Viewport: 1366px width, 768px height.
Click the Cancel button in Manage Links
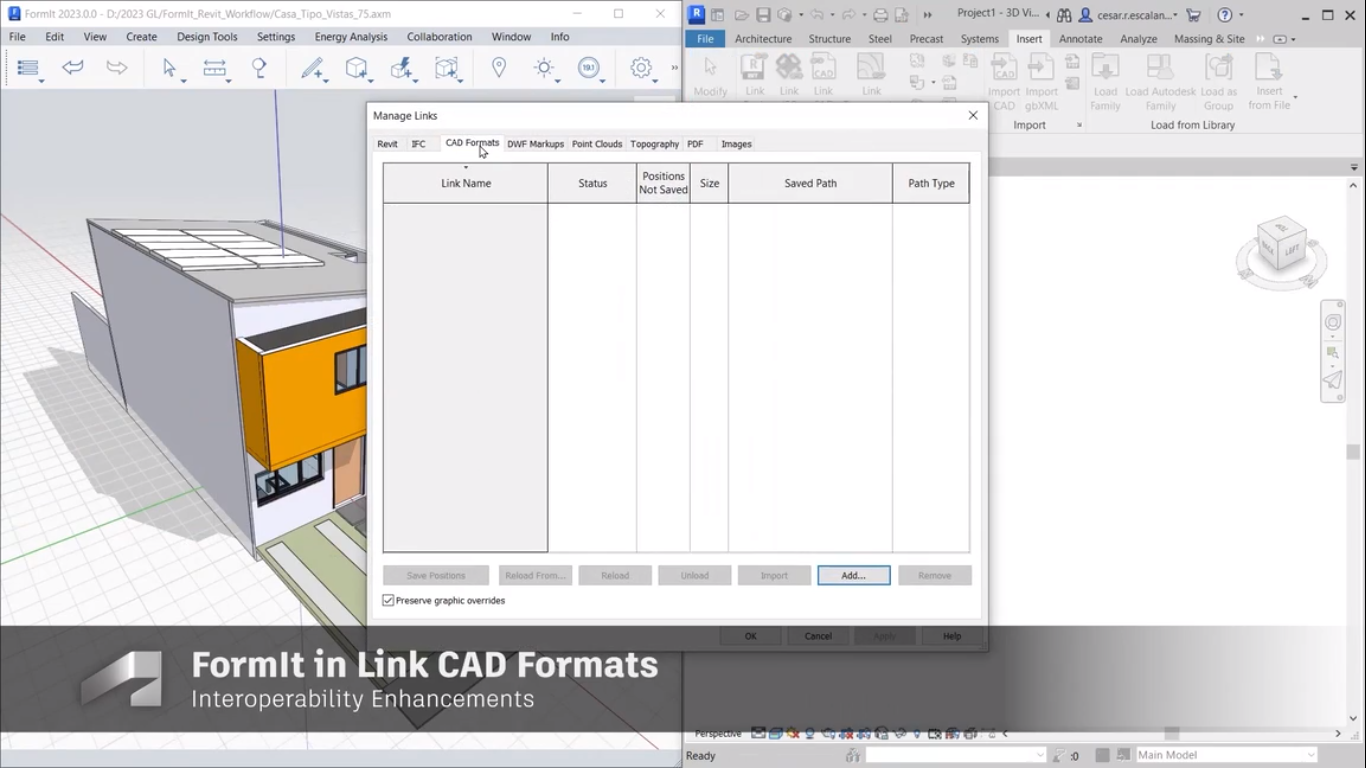point(818,636)
